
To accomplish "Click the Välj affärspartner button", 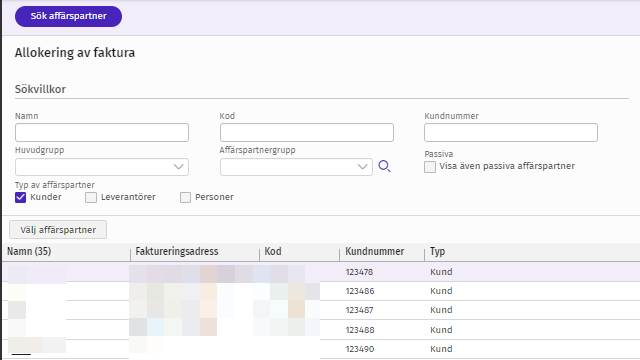I will click(58, 230).
